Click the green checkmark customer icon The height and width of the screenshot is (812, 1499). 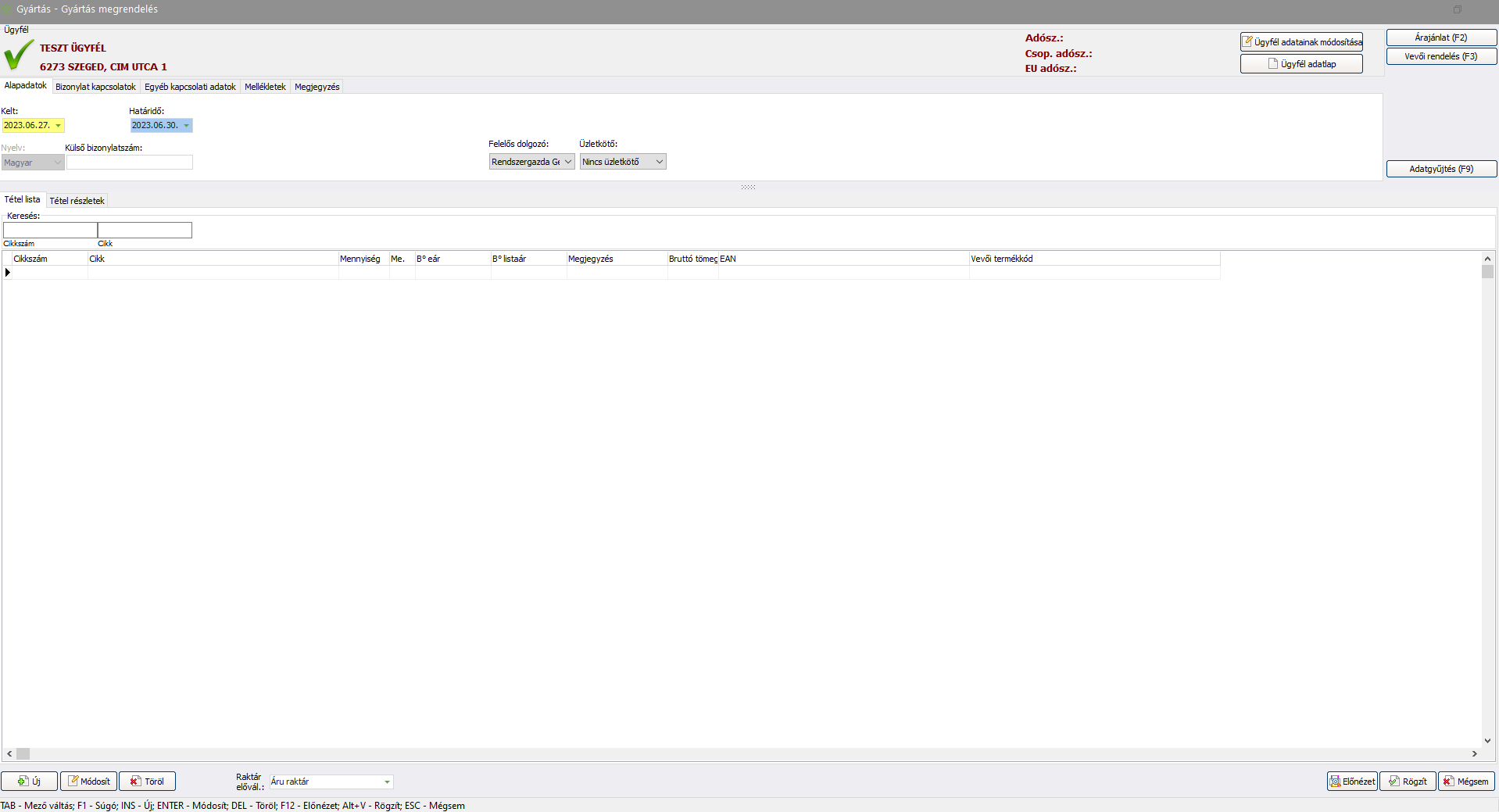18,55
